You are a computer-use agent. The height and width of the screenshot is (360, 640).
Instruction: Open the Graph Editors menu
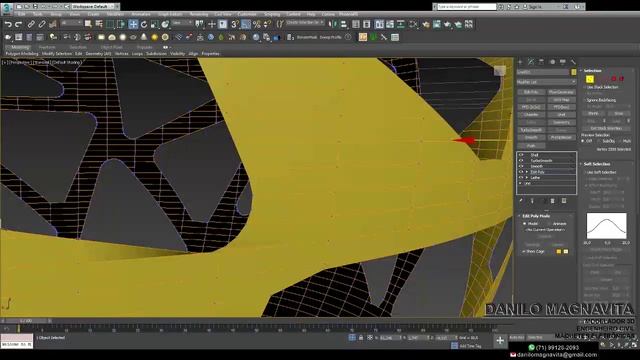point(170,14)
